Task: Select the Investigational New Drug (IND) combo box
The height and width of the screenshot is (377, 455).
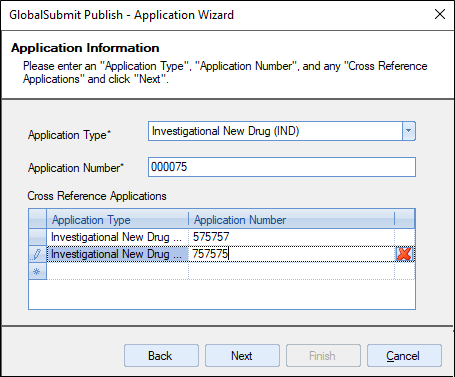Action: 282,131
